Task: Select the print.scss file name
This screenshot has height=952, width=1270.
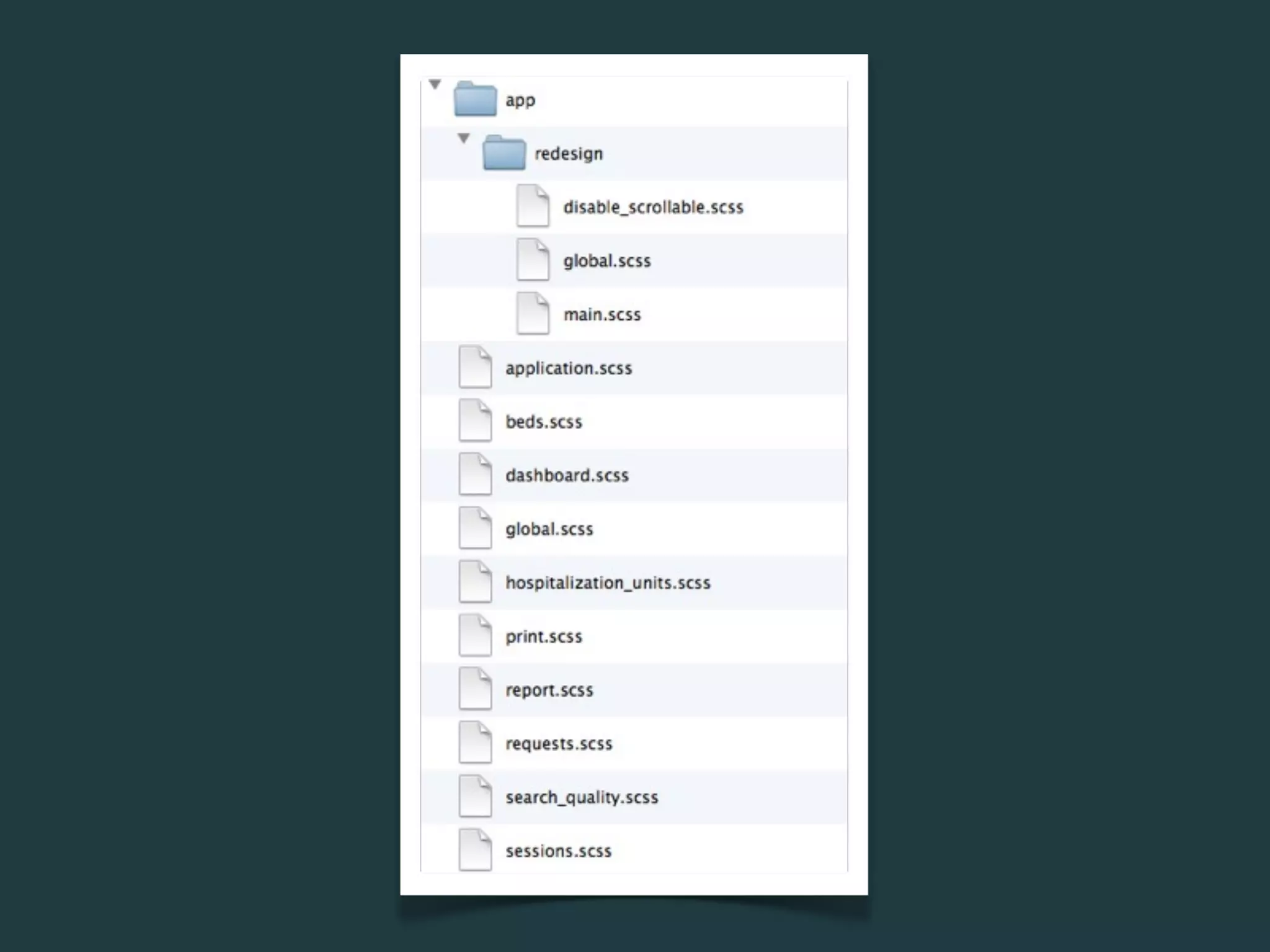Action: click(543, 637)
